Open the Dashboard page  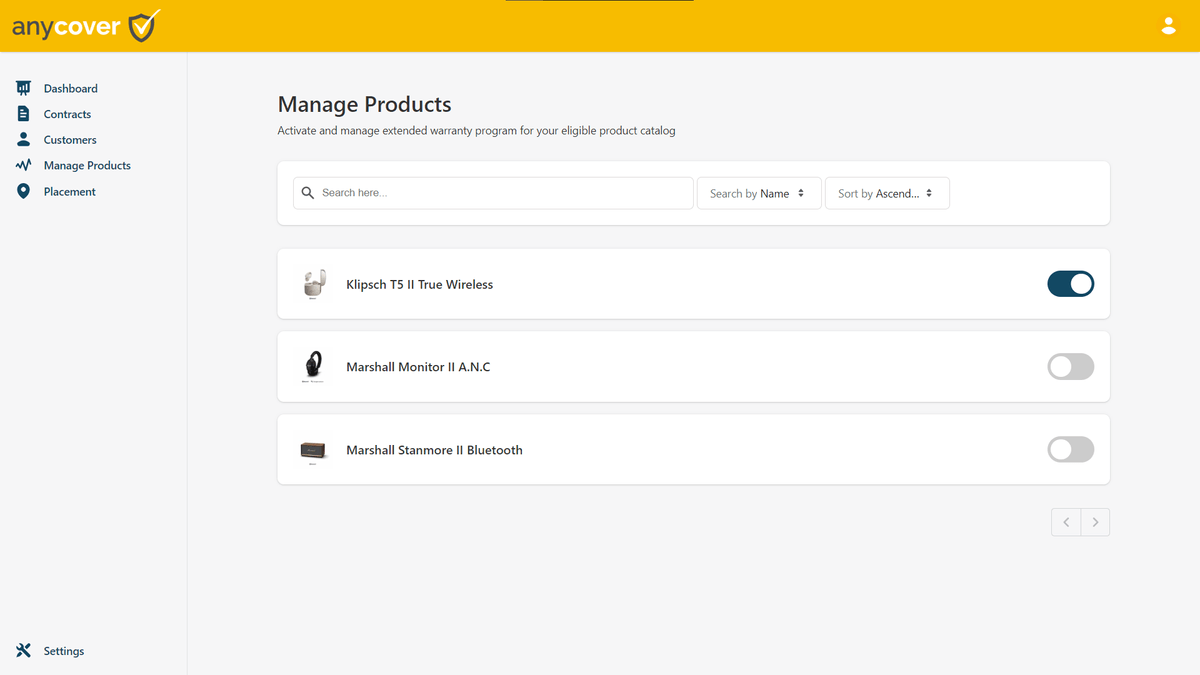click(x=71, y=88)
